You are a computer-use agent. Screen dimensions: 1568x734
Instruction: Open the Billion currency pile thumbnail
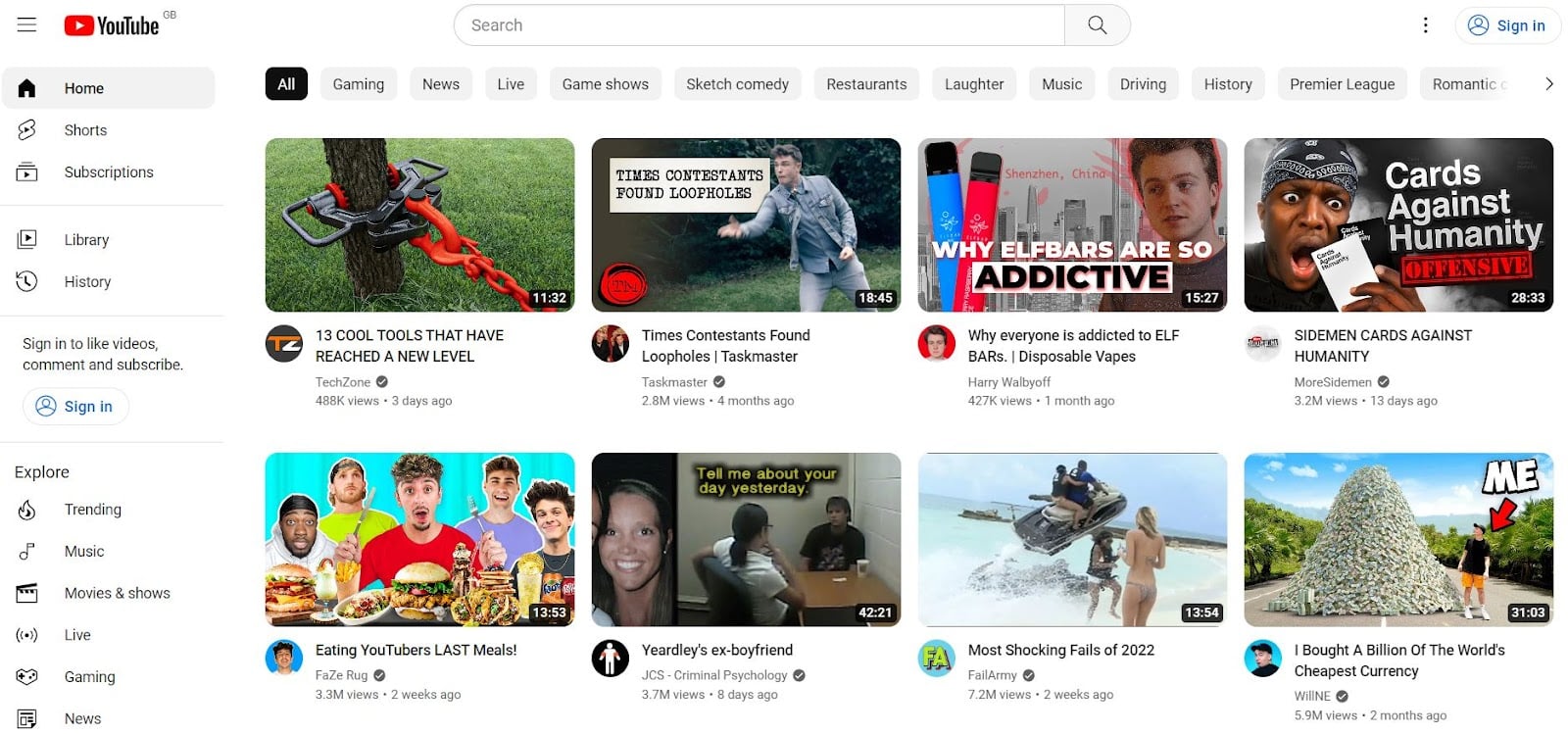(1398, 539)
